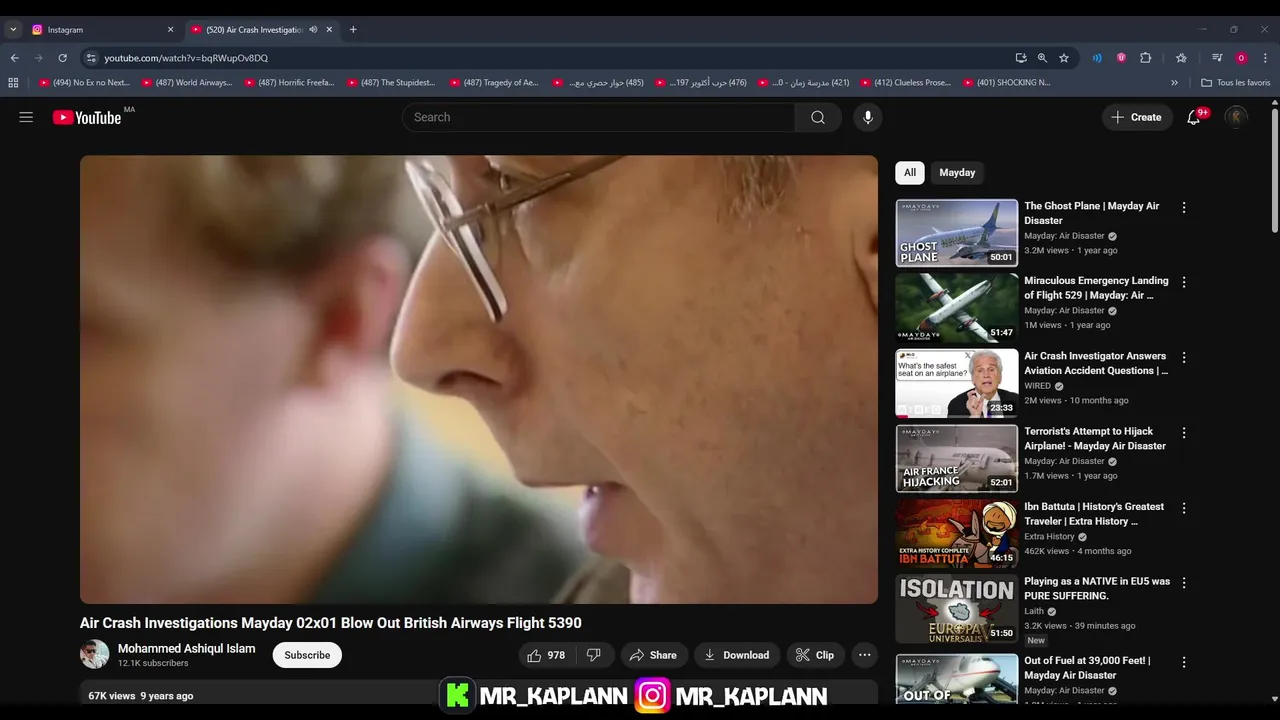
Task: Close the Instagram tab
Action: [170, 29]
